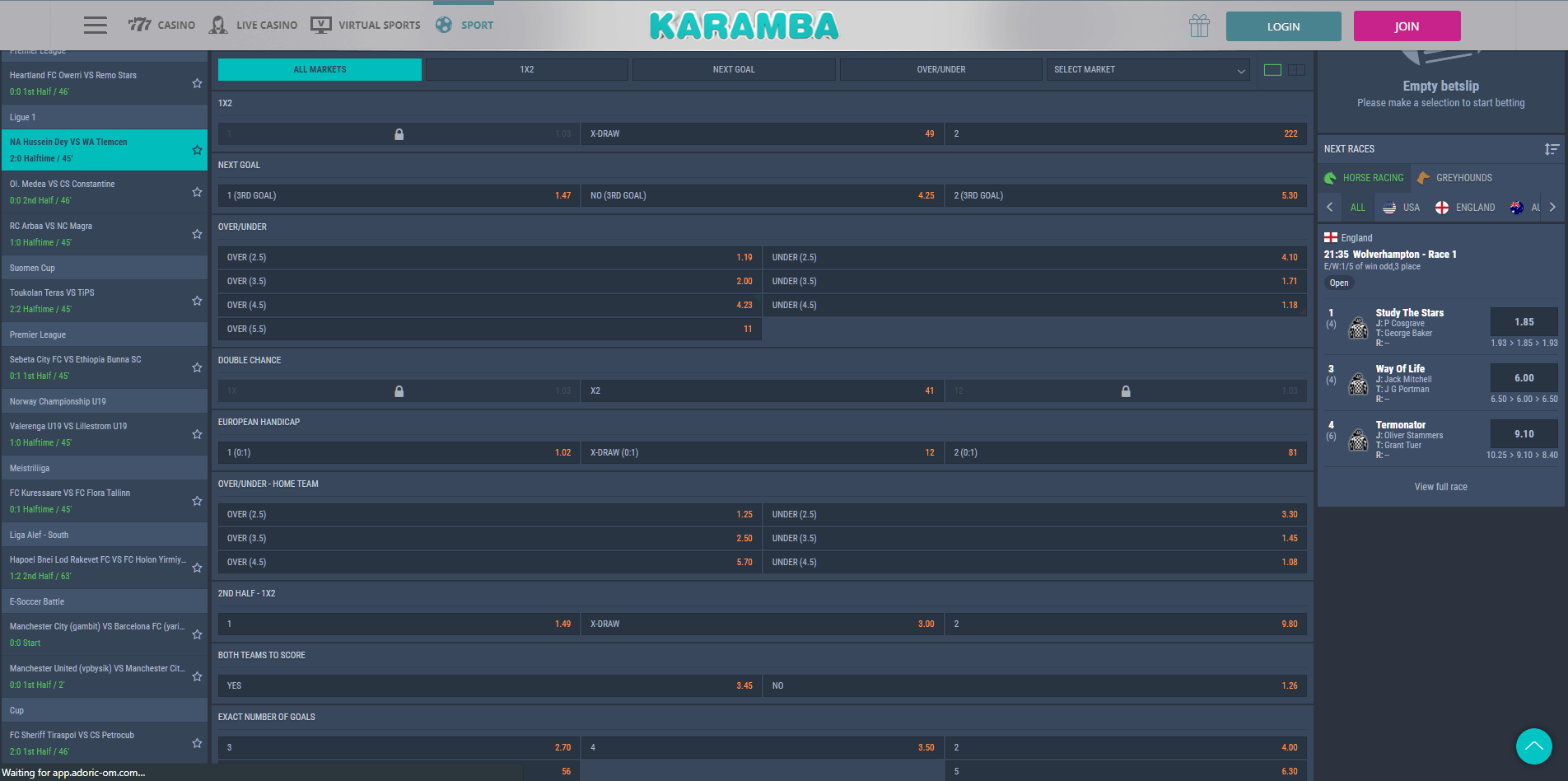This screenshot has height=781, width=1568.
Task: Open the Select Market dropdown
Action: (1149, 69)
